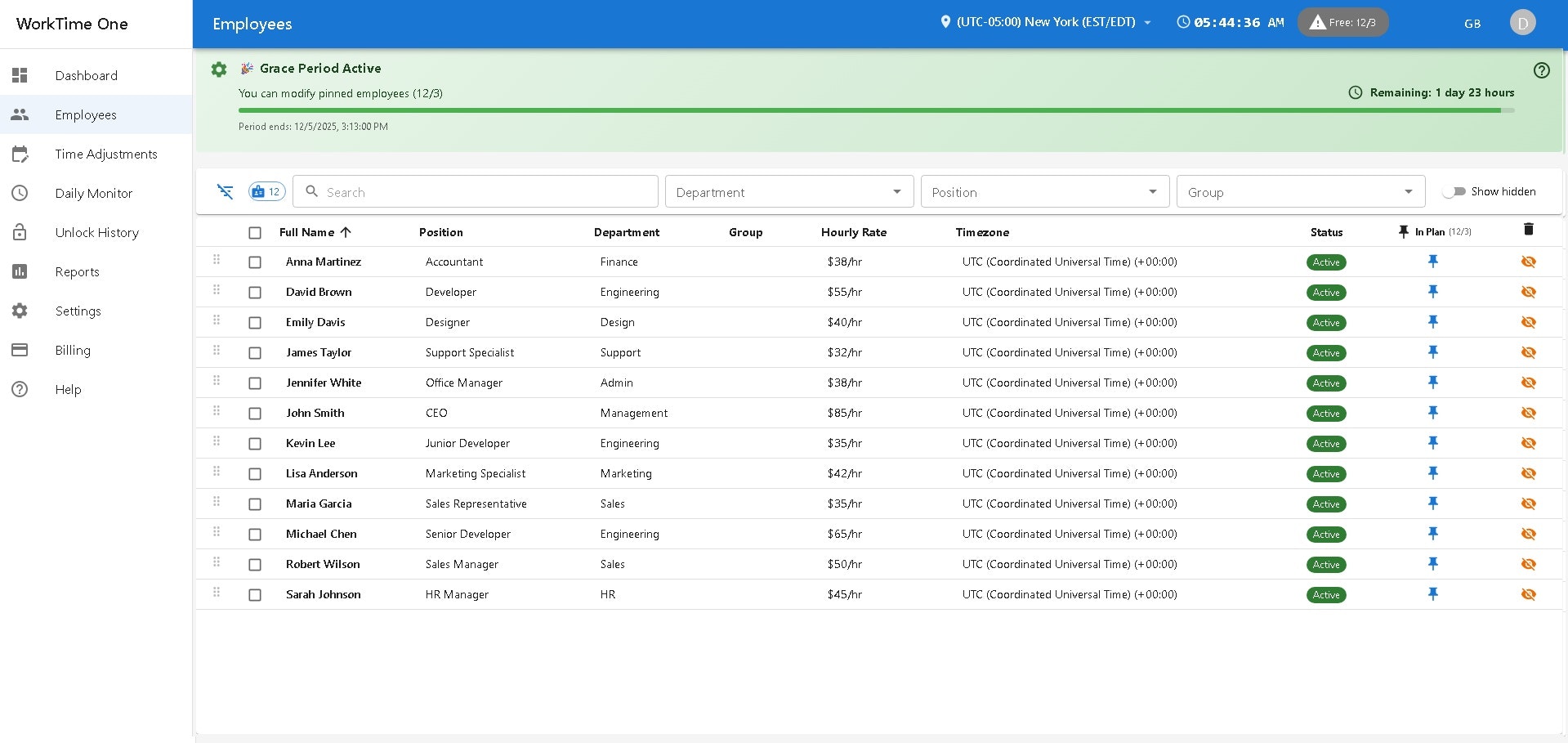
Task: Click the grace period green progress bar
Action: 876,110
